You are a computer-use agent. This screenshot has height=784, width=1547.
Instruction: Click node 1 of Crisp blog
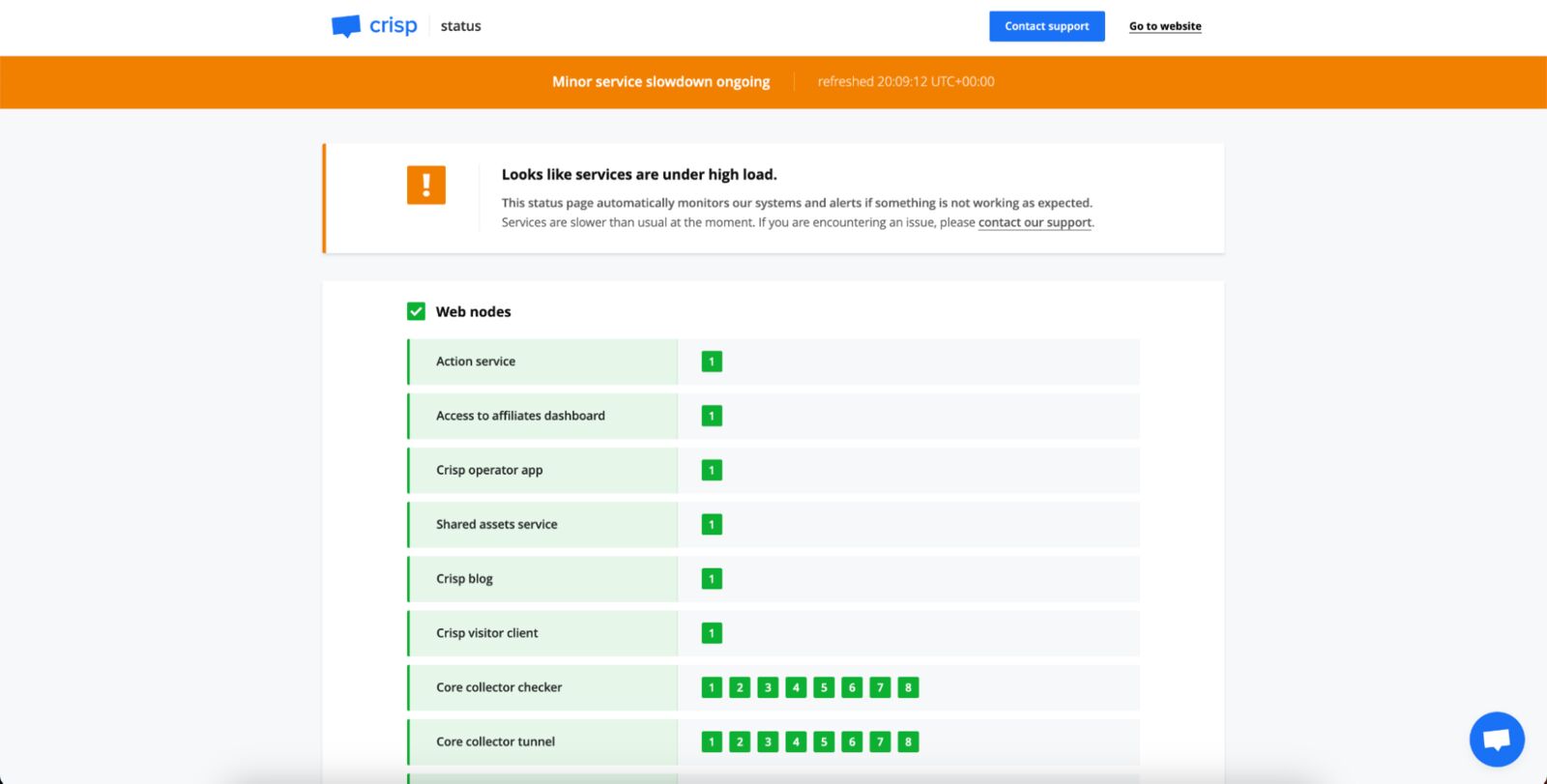(712, 579)
